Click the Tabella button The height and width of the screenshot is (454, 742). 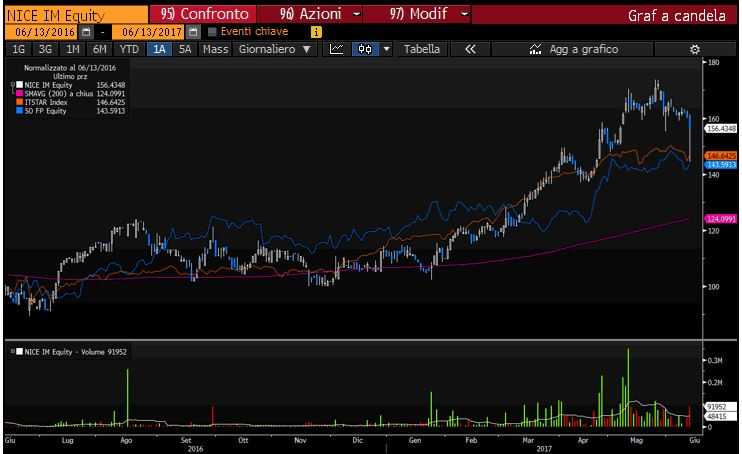(x=422, y=49)
